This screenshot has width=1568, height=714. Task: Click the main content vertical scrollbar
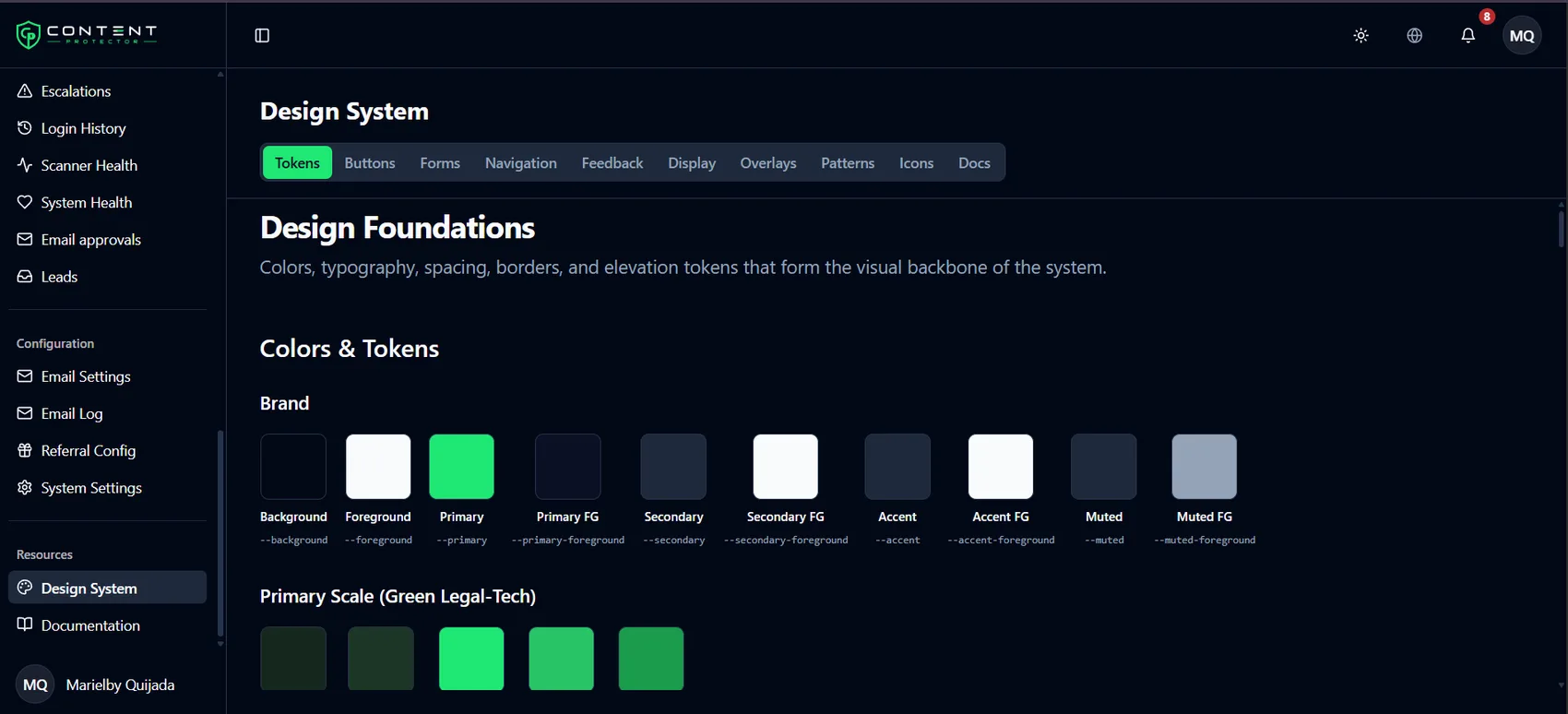[x=1561, y=229]
